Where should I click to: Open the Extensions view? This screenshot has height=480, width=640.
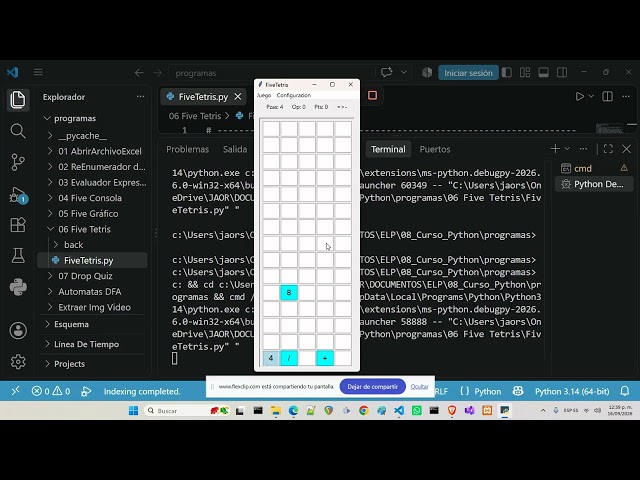point(18,224)
